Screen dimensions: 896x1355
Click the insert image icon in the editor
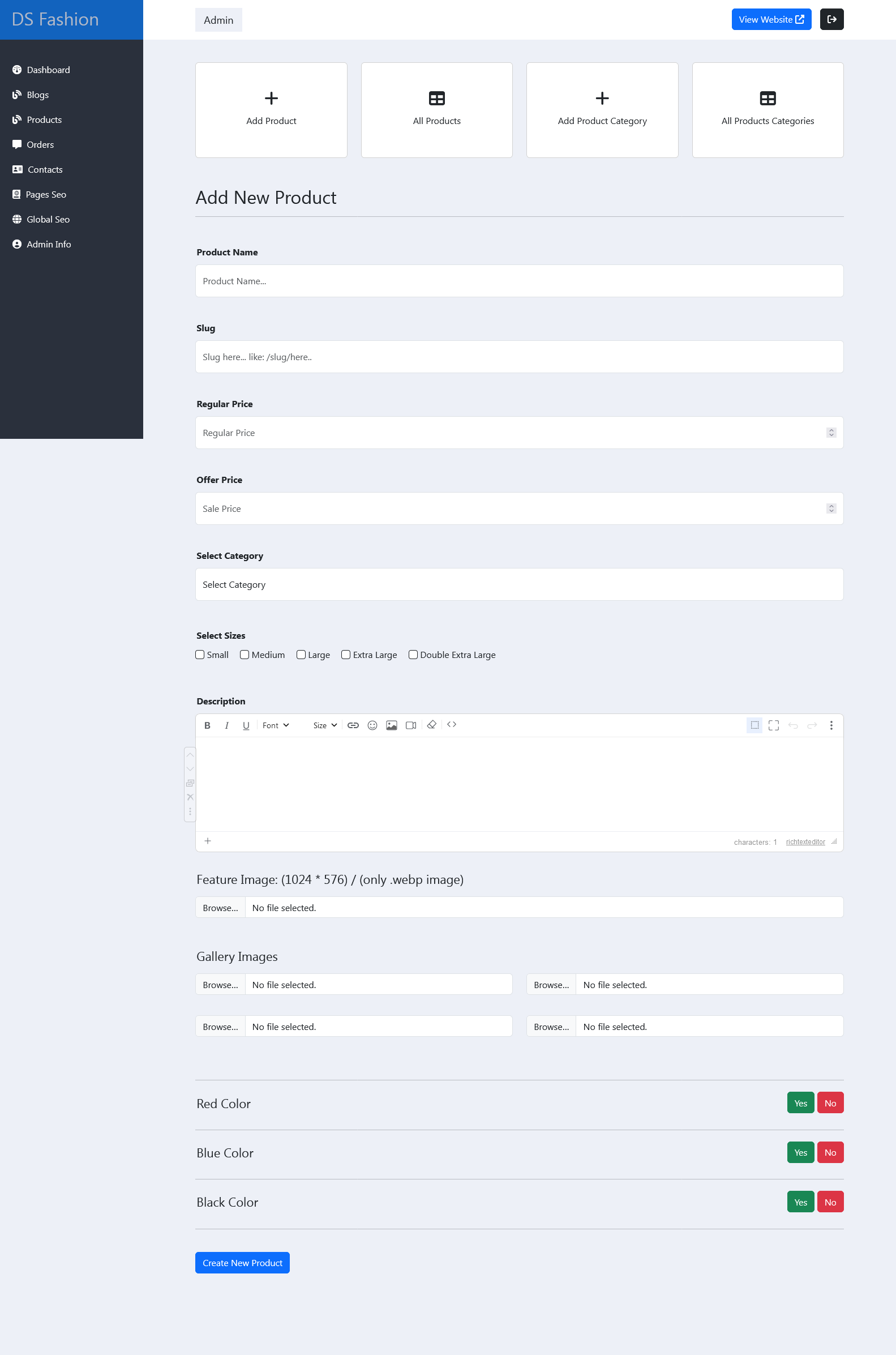point(392,725)
